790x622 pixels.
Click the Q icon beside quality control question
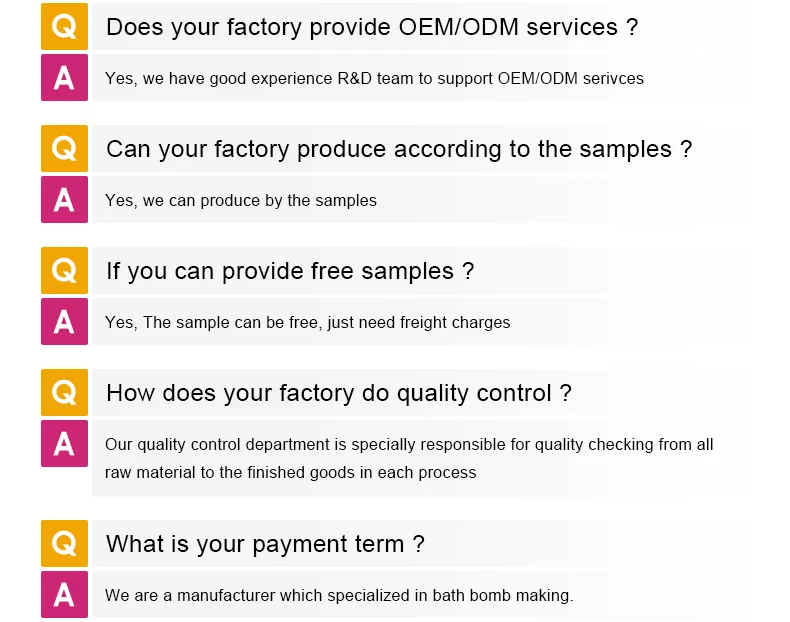click(x=64, y=393)
